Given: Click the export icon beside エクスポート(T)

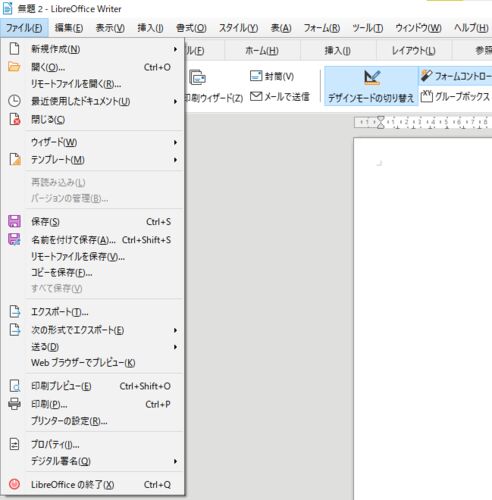Looking at the screenshot, I should pyautogui.click(x=14, y=311).
